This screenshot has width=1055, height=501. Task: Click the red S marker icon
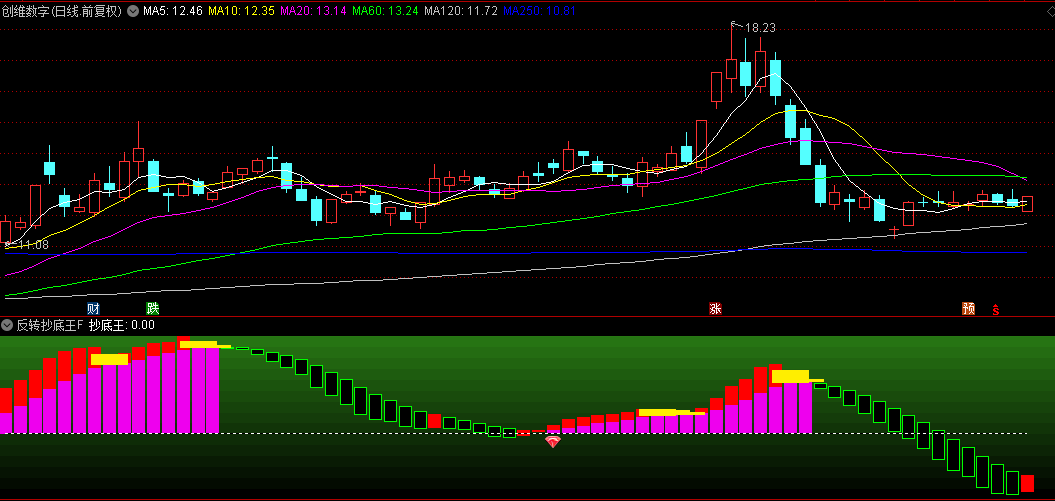(x=996, y=310)
